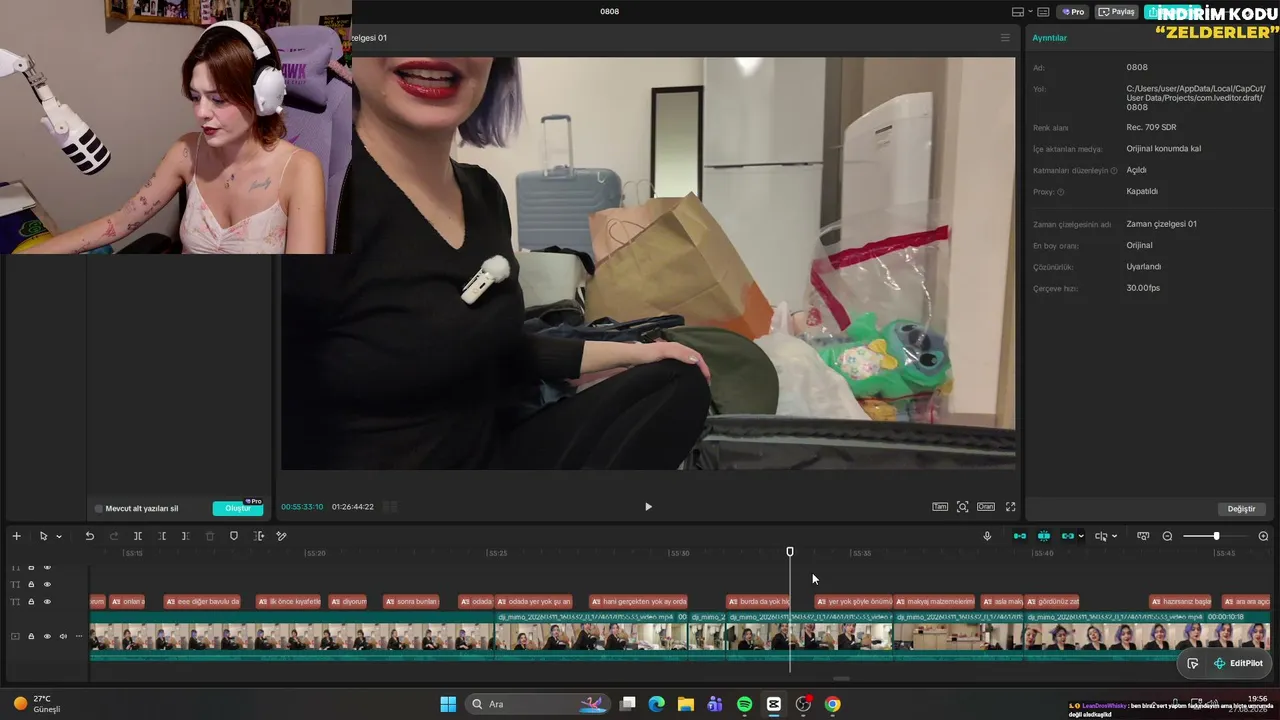Toggle linkage button in timeline toolbar

click(1068, 536)
